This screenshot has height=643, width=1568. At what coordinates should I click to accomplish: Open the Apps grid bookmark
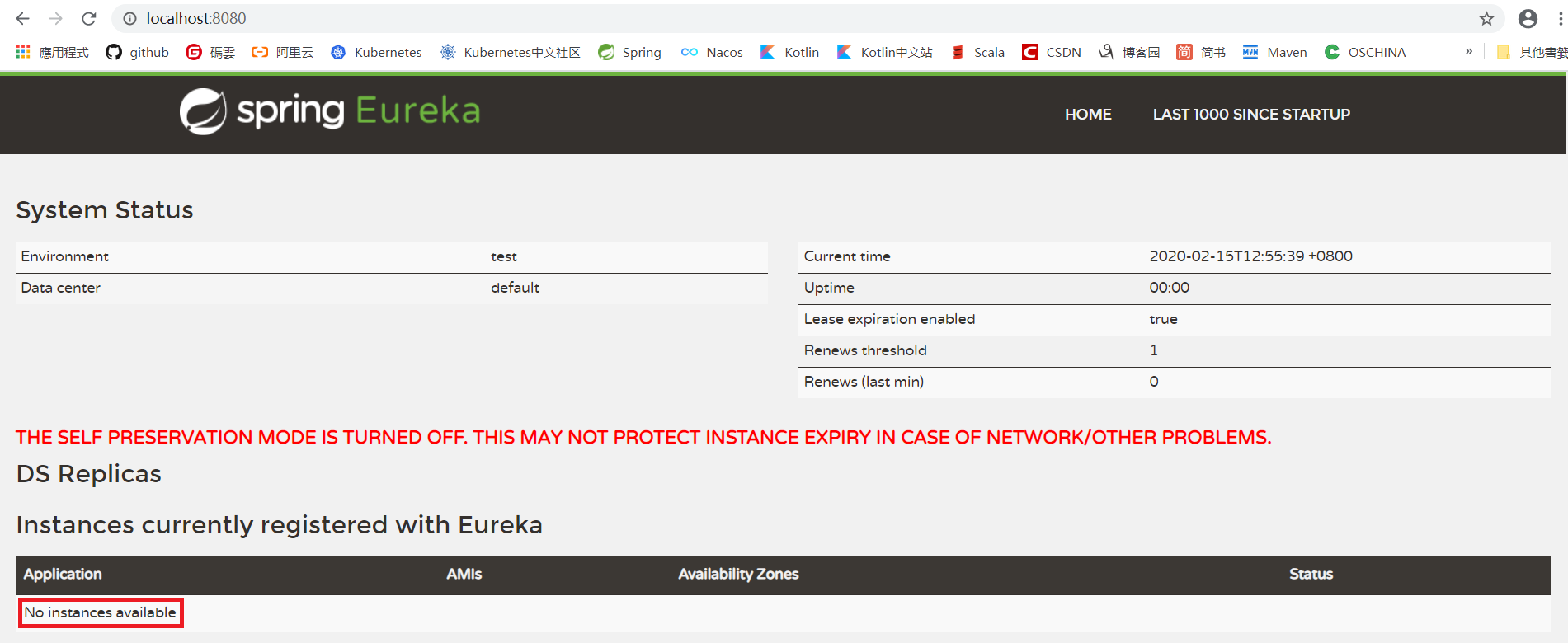[x=52, y=52]
